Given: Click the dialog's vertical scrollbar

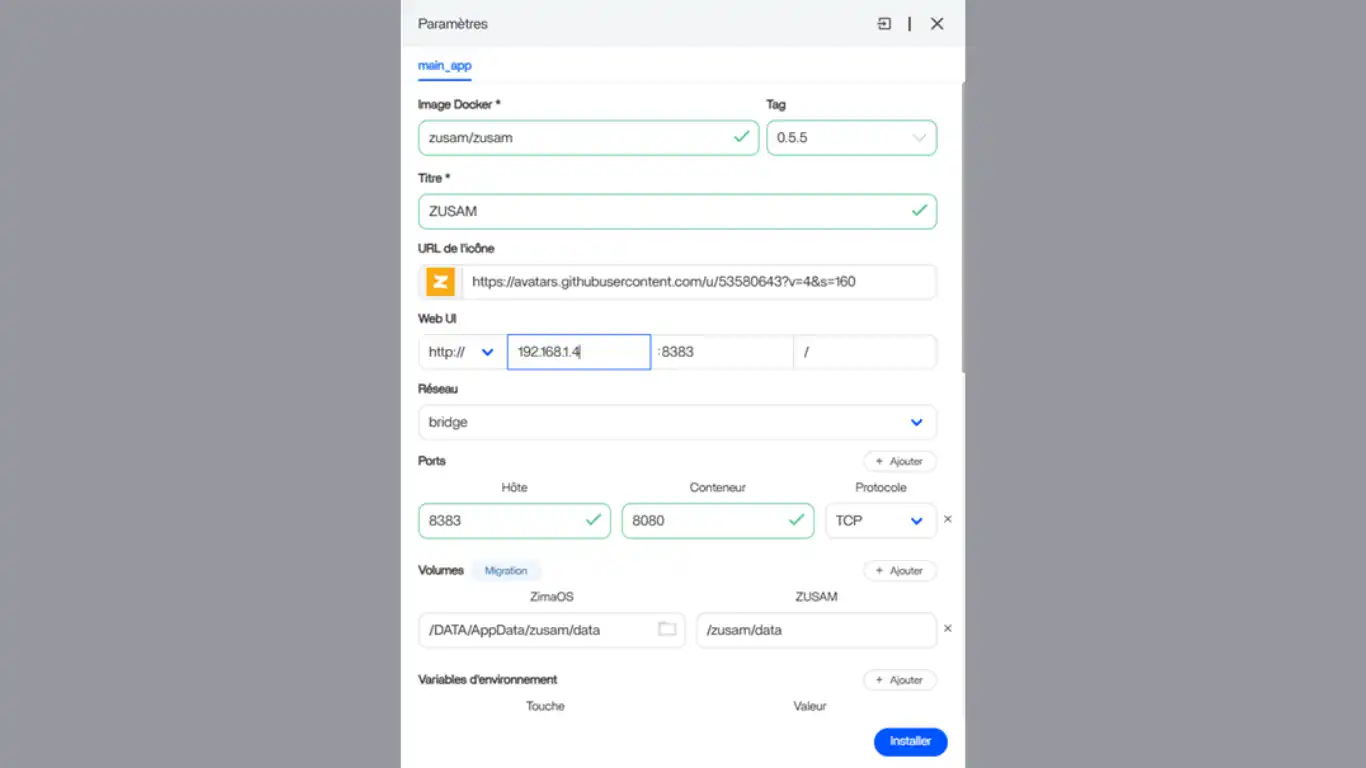Looking at the screenshot, I should tap(963, 228).
